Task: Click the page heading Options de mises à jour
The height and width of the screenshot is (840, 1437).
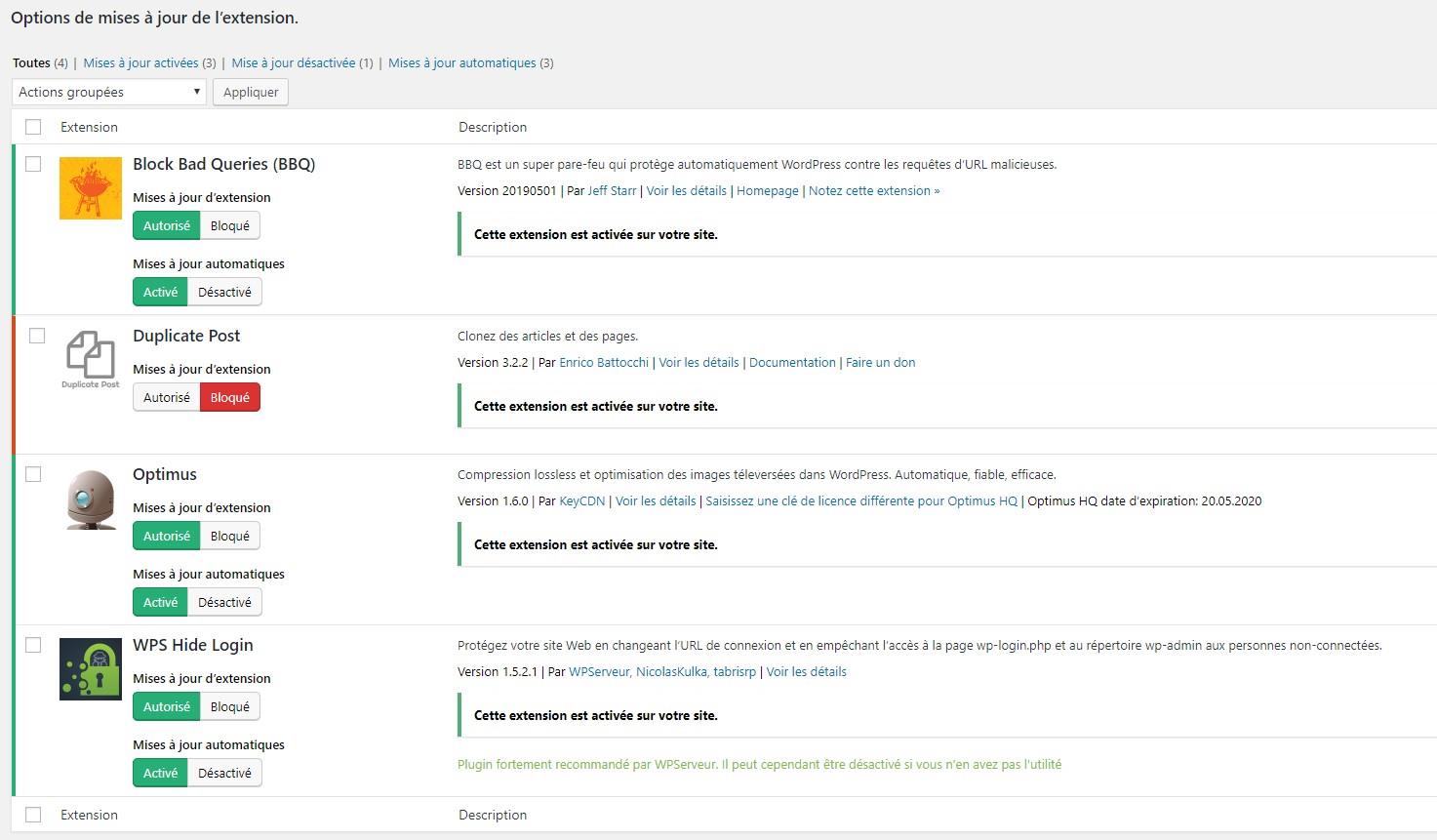Action: pos(154,18)
